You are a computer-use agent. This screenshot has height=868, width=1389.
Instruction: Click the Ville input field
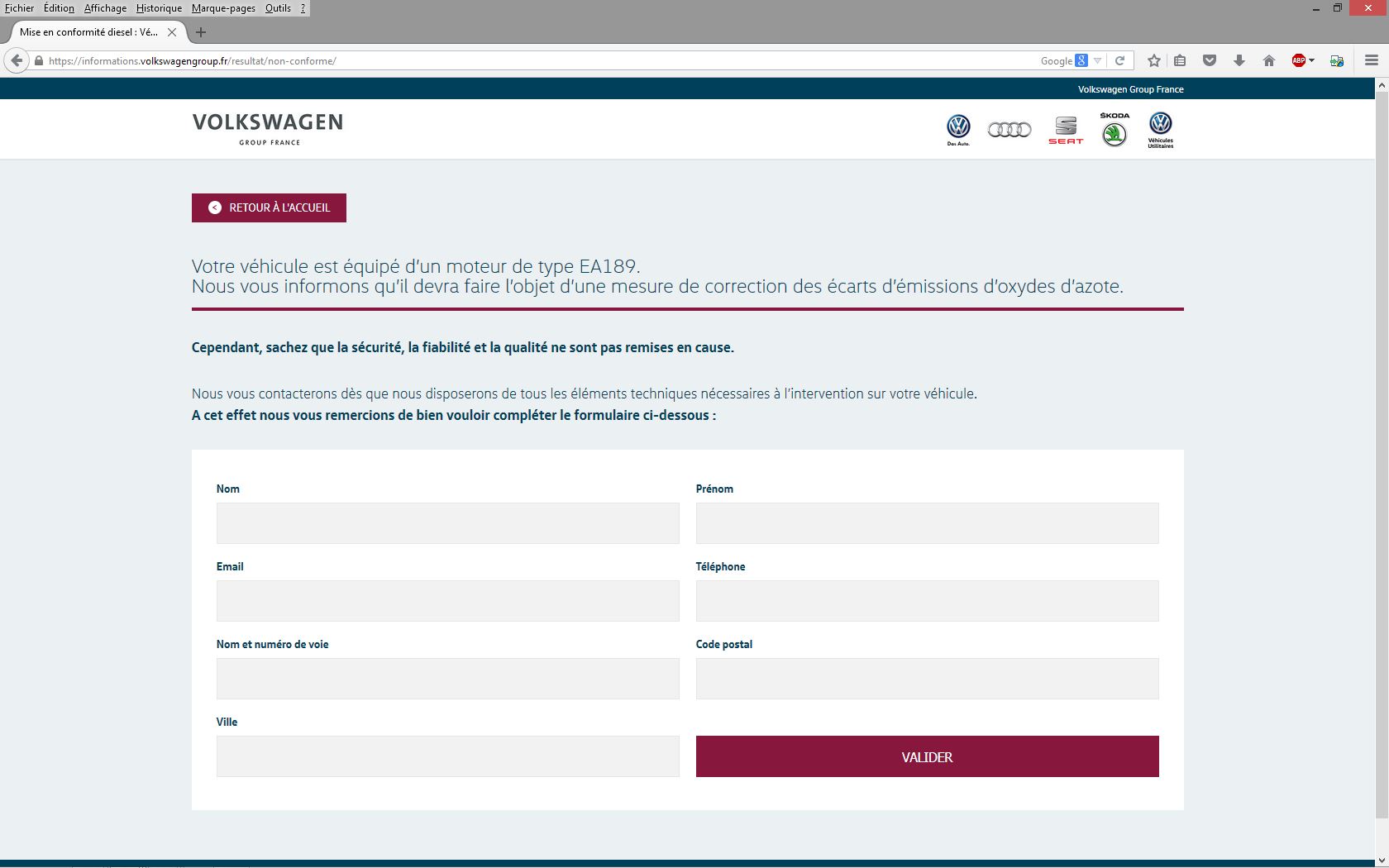pyautogui.click(x=447, y=756)
